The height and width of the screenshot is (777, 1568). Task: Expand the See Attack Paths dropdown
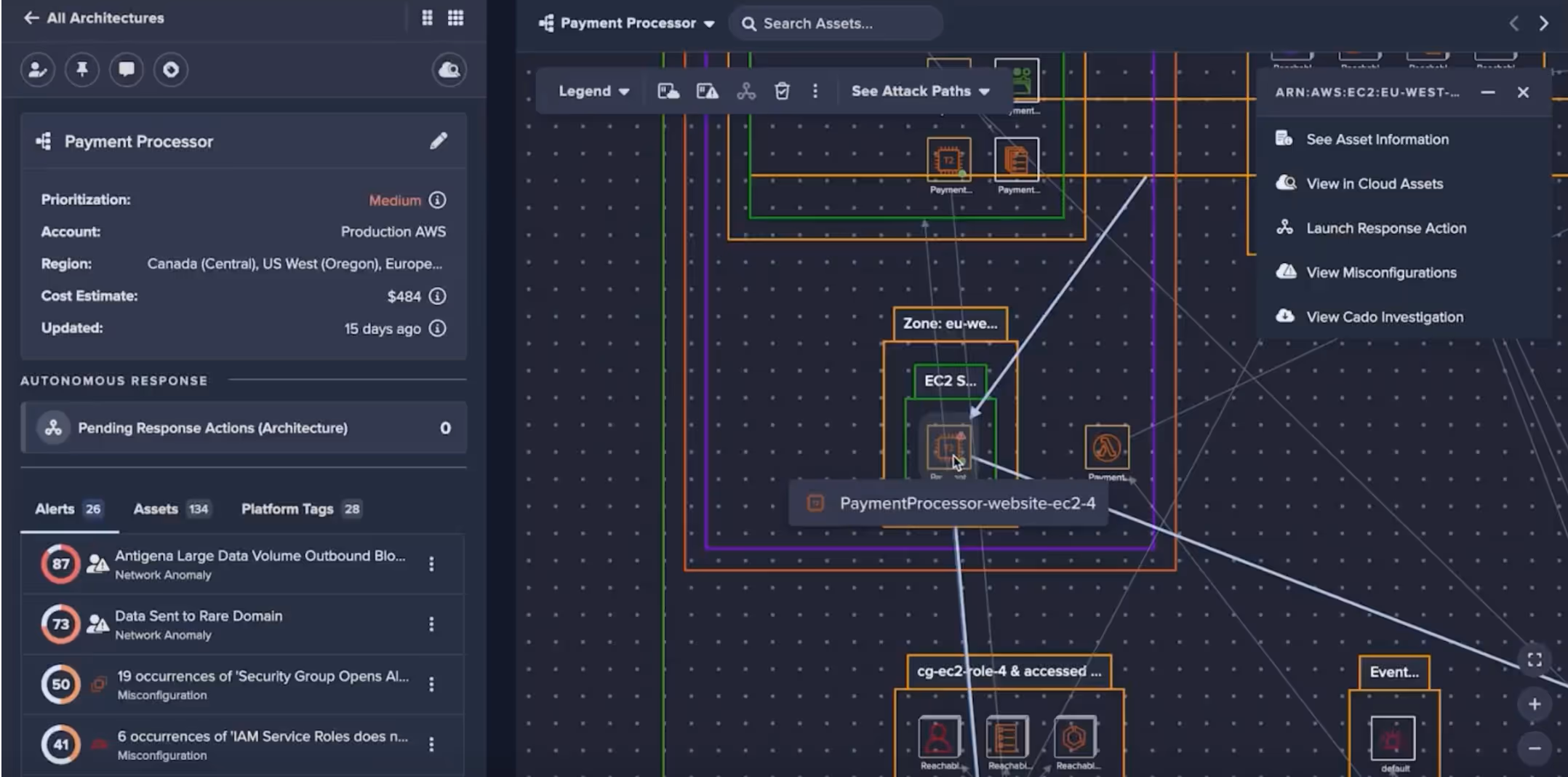921,91
